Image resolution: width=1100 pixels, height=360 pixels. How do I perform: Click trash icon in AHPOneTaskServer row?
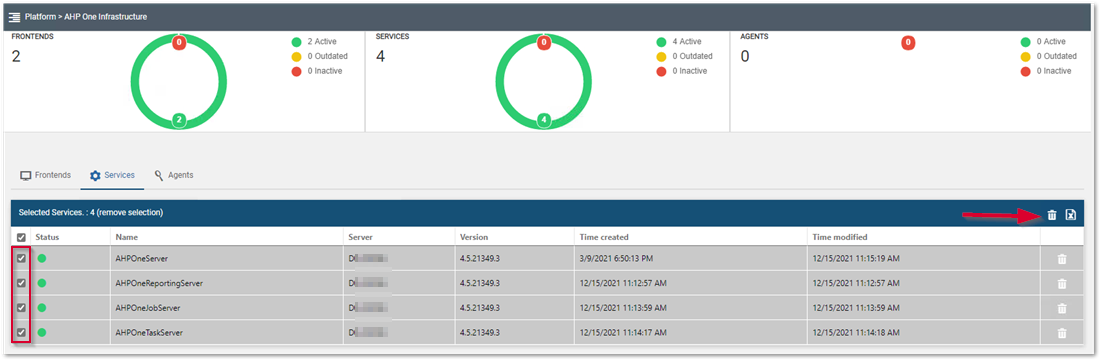coord(1061,333)
